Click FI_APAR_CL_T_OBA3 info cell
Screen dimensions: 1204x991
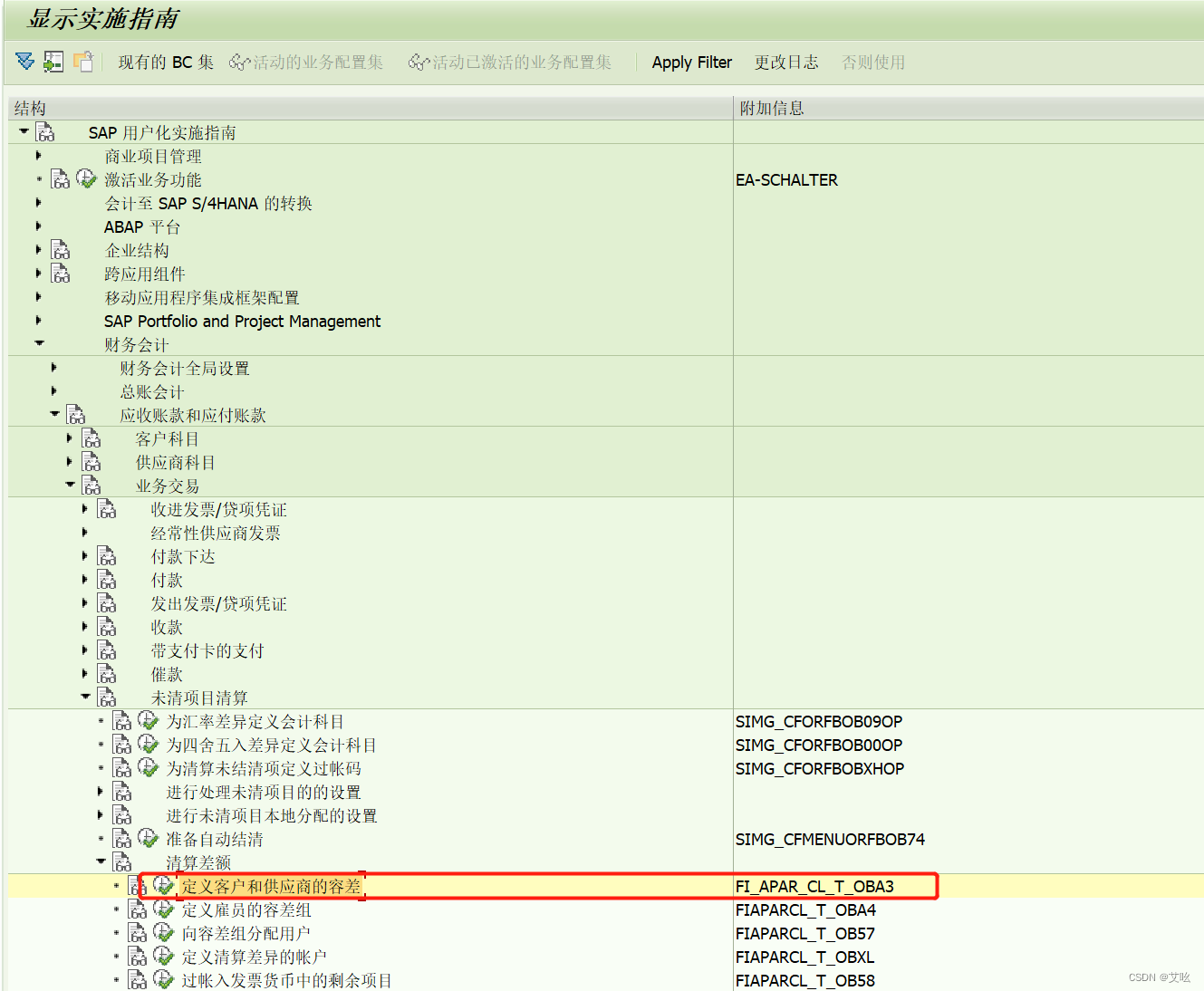pyautogui.click(x=814, y=886)
